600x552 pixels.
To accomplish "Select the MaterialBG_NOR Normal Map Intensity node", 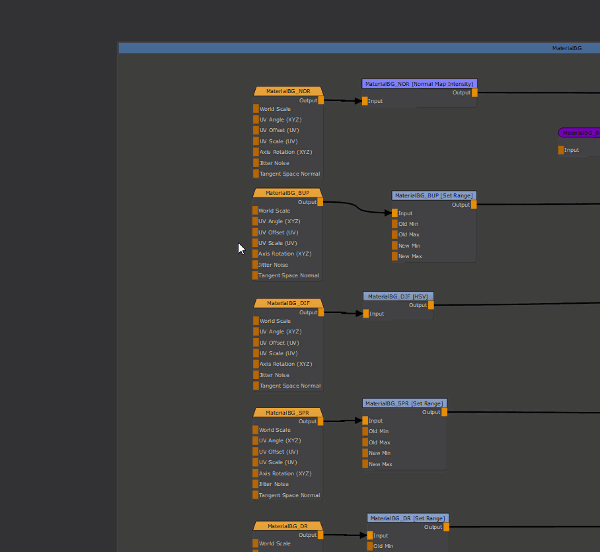I will [419, 84].
